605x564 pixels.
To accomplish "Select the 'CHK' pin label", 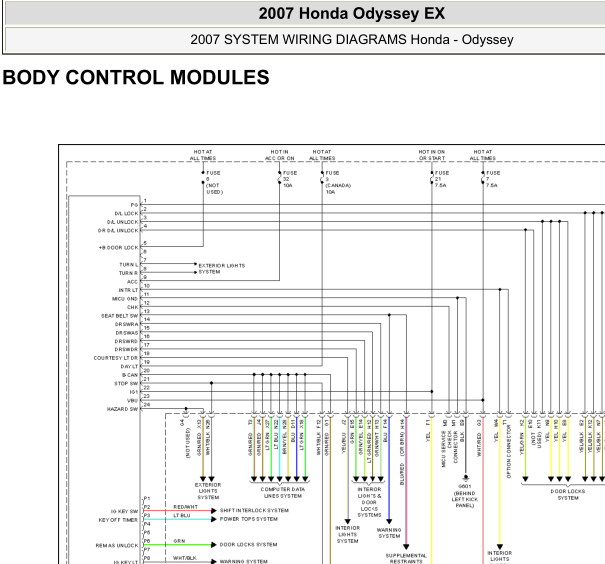I will [x=132, y=307].
